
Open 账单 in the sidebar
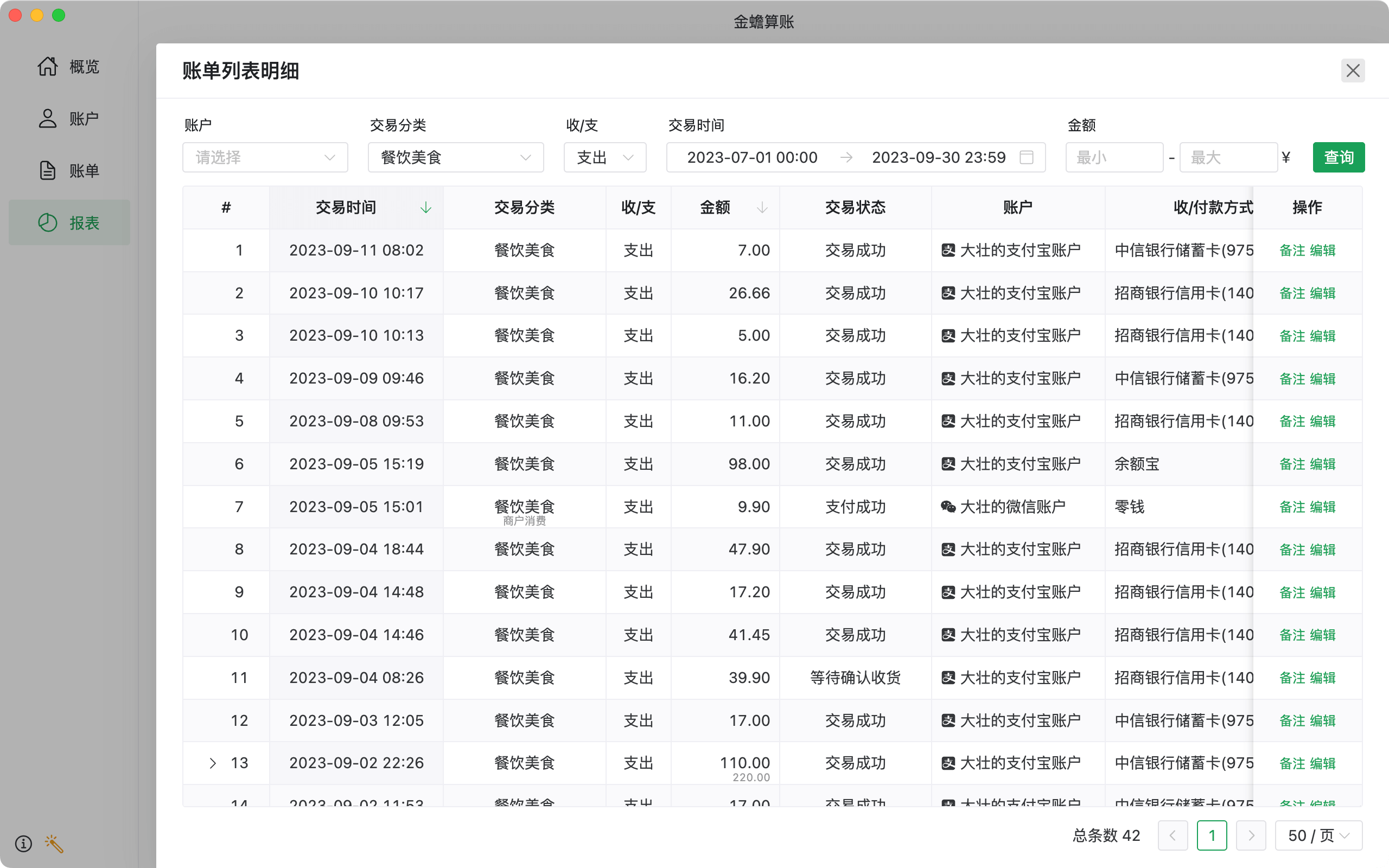point(84,170)
